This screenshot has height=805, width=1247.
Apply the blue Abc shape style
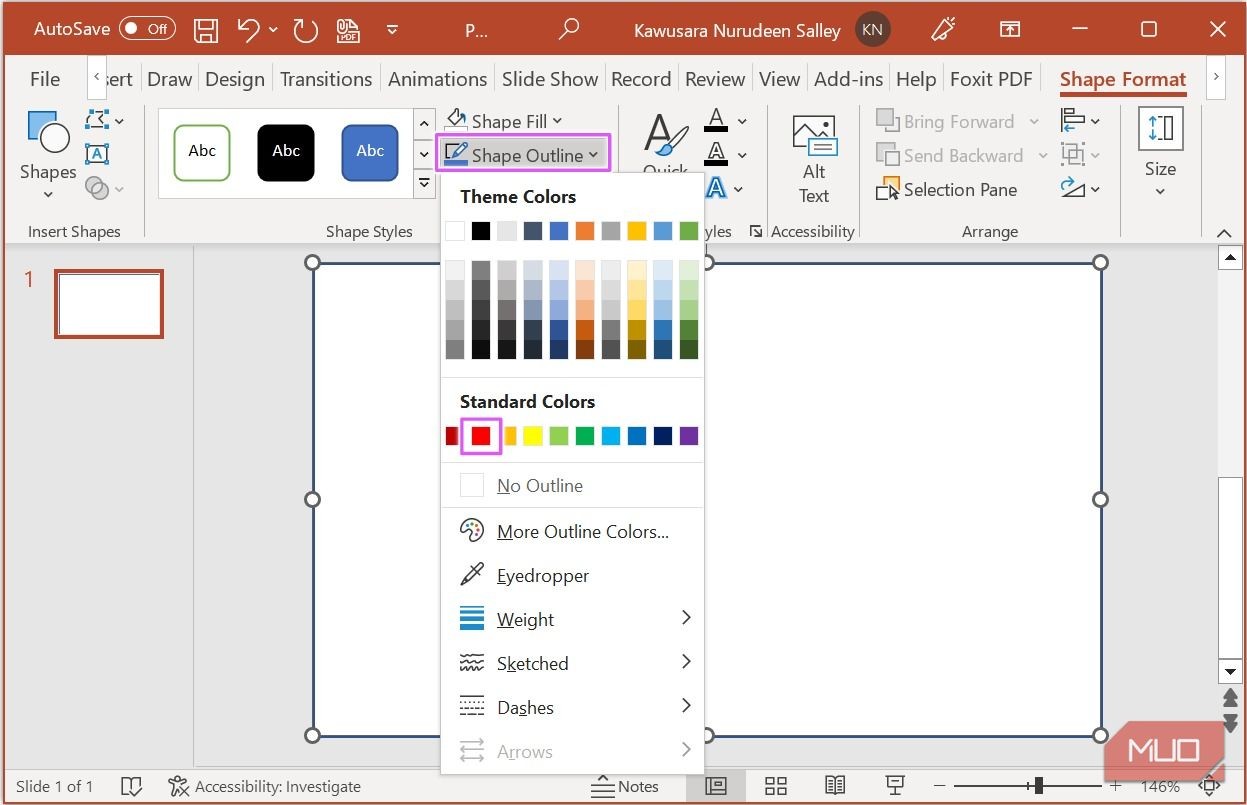(370, 152)
